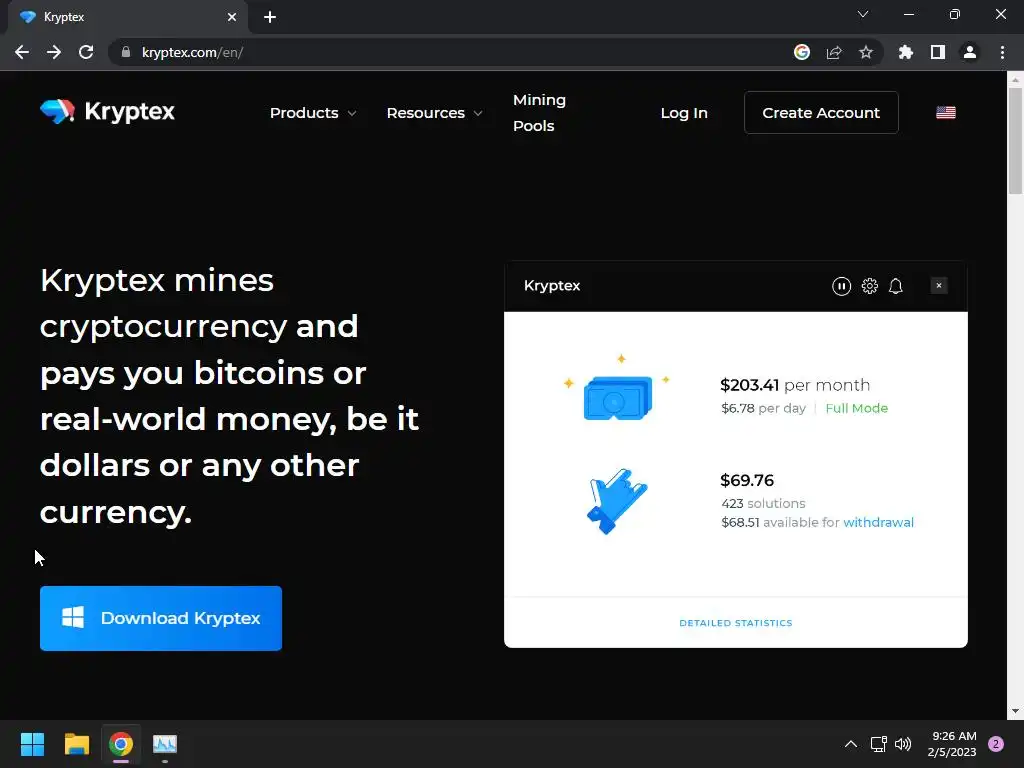Click the Create Account button
The image size is (1024, 768).
tap(821, 113)
